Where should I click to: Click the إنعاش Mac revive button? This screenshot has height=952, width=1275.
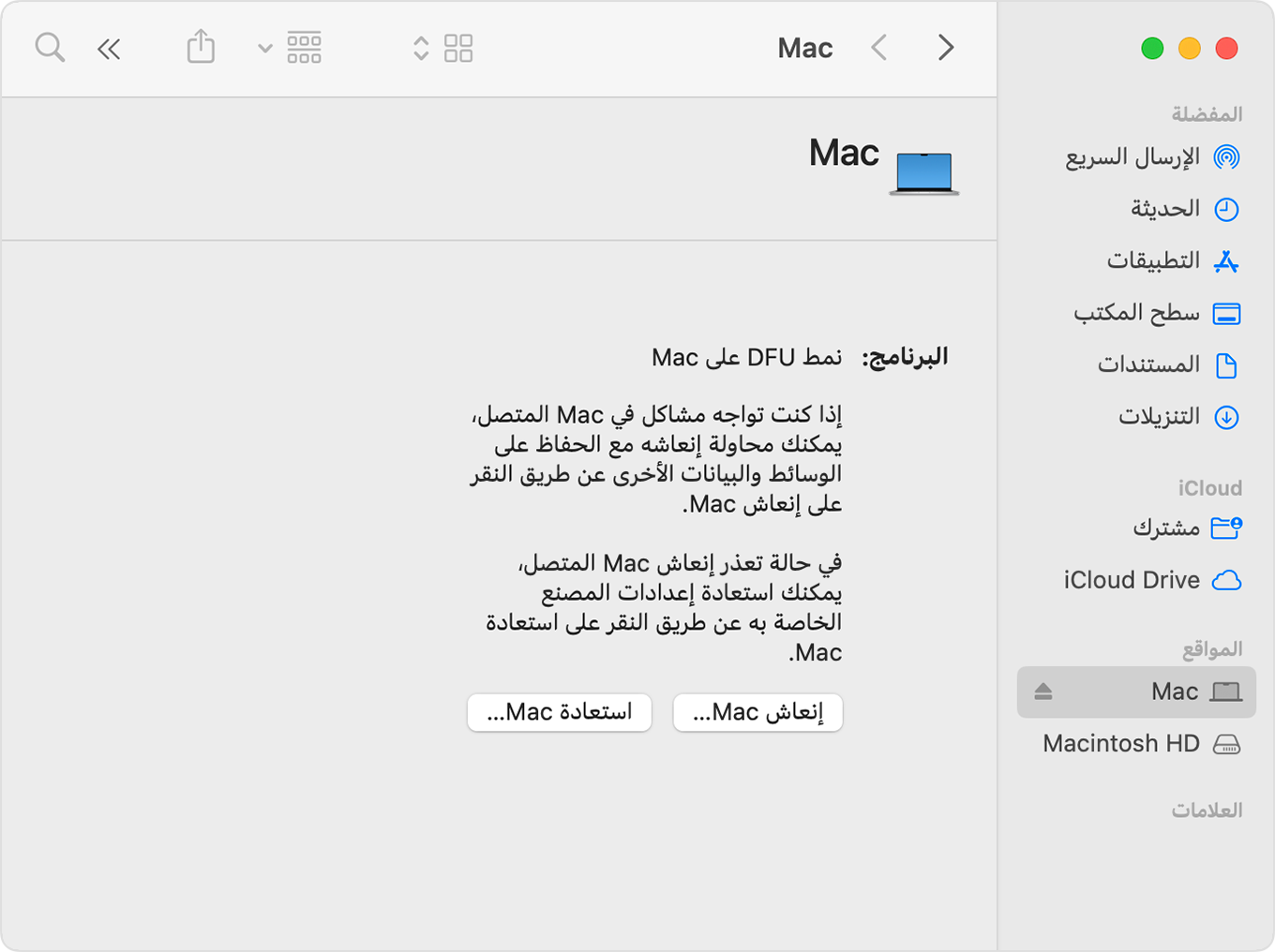757,712
